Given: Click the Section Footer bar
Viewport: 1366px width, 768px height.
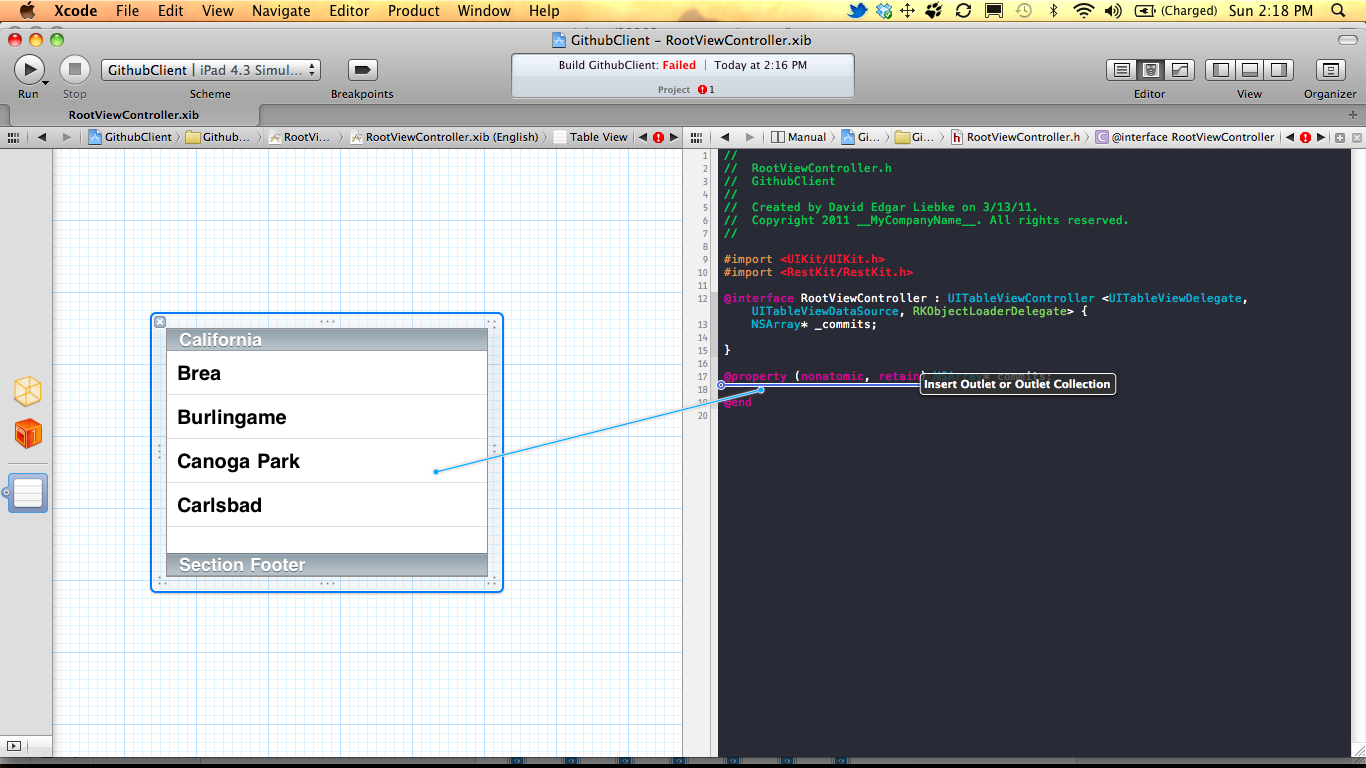Looking at the screenshot, I should click(327, 565).
